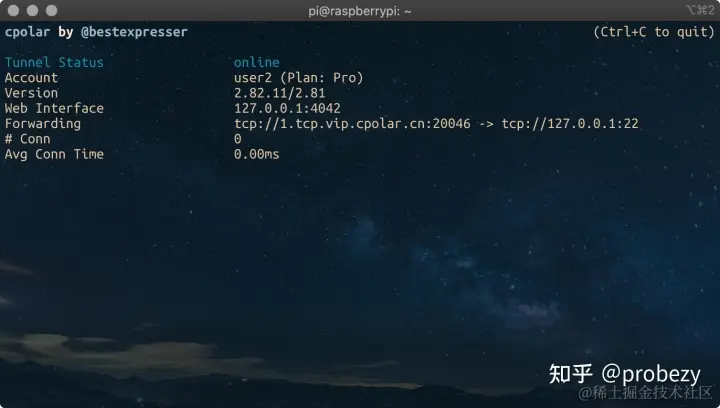Click the Web Interface label

point(54,108)
